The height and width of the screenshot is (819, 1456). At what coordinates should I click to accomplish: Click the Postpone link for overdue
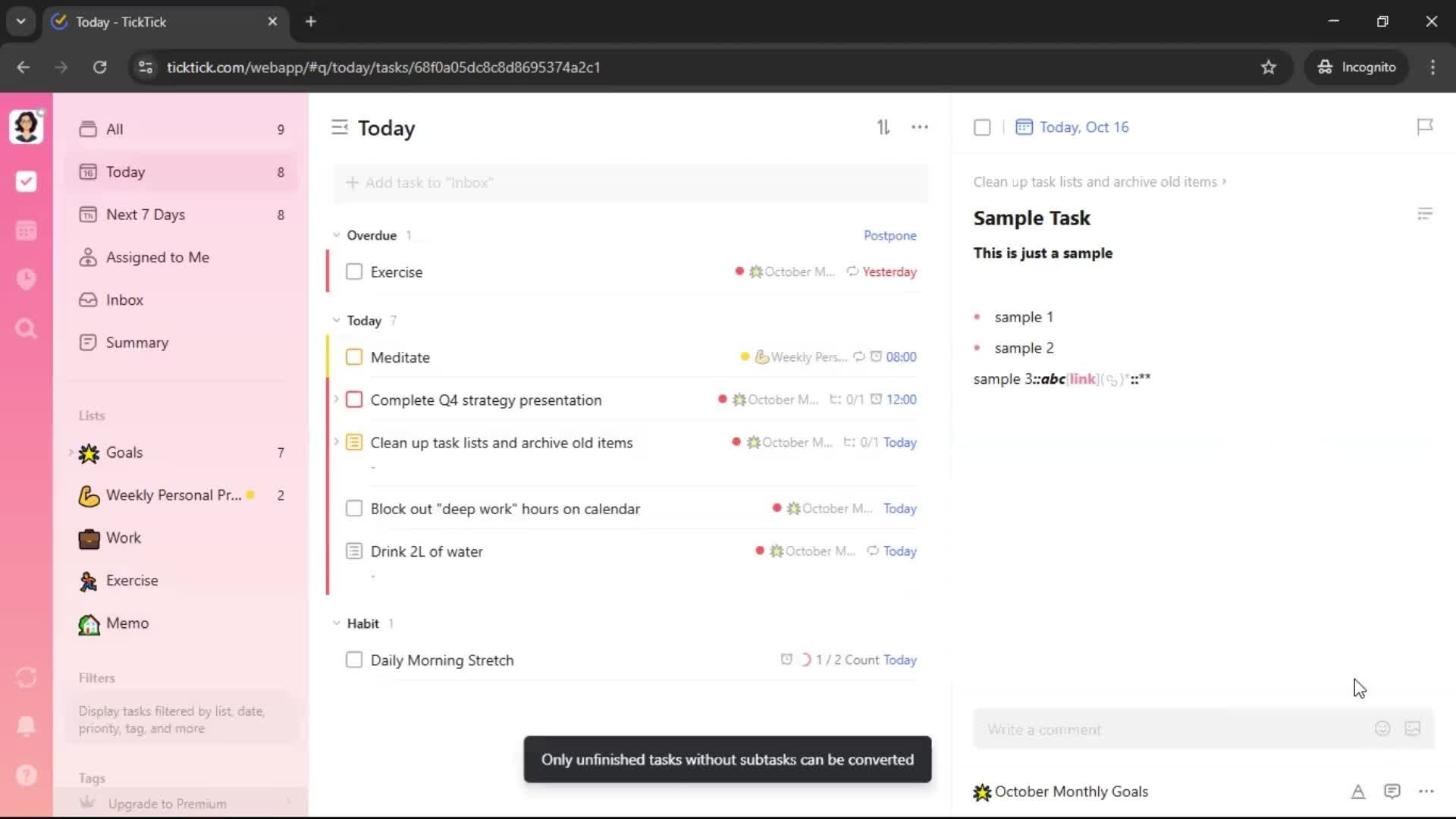(890, 235)
